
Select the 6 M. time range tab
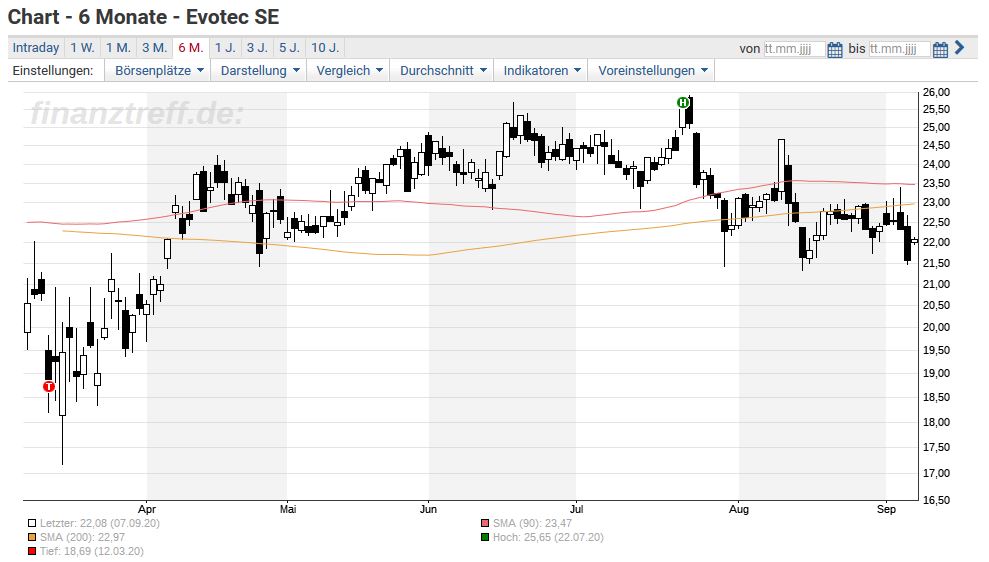190,48
